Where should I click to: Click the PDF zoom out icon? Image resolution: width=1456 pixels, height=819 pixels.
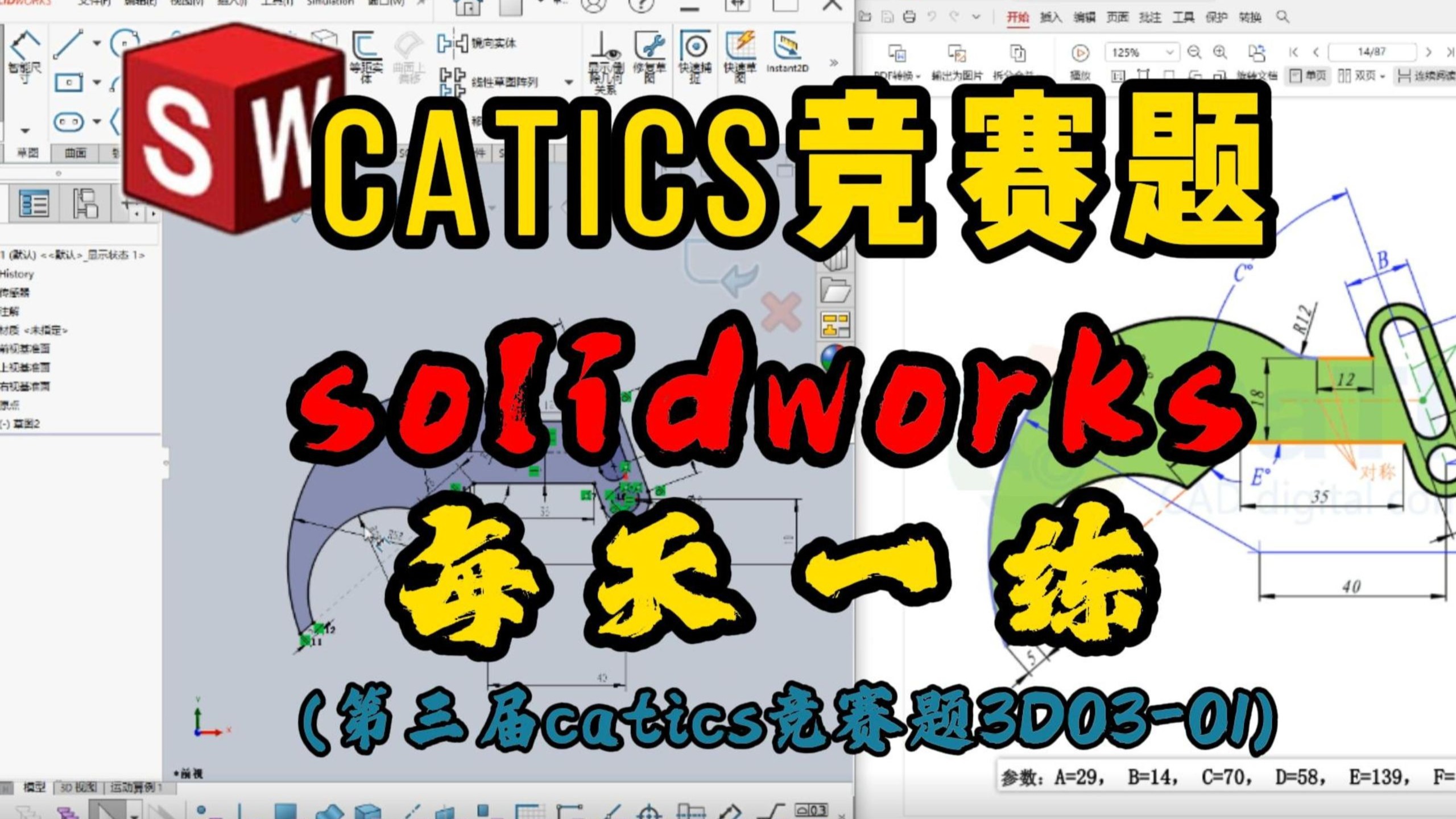(x=1194, y=52)
